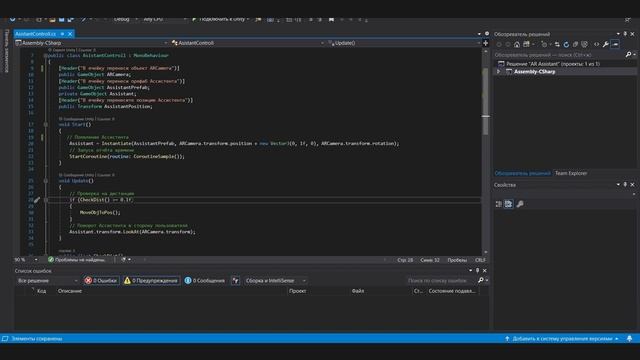
Task: Click the view code icon in Solution Explorer
Action: [x=596, y=44]
